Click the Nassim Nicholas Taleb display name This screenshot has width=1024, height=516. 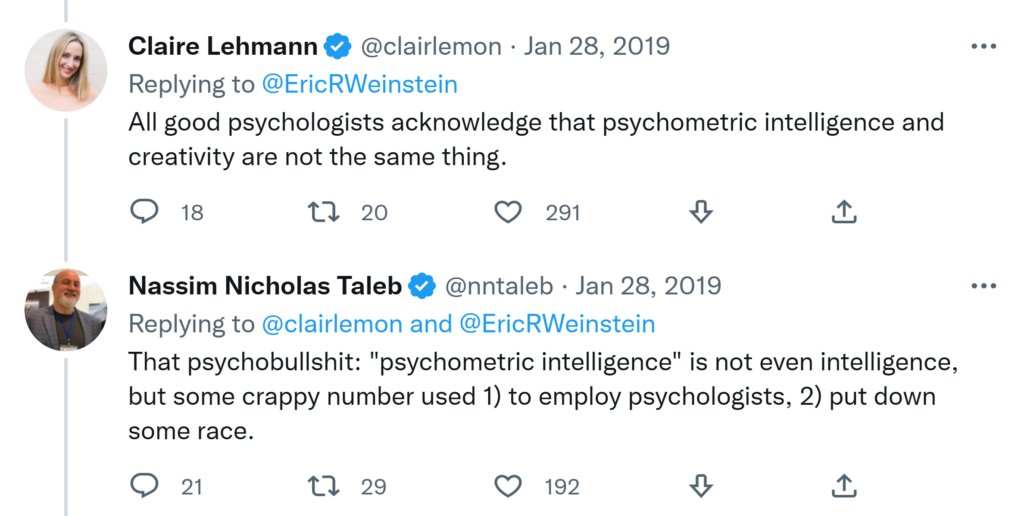tap(265, 286)
